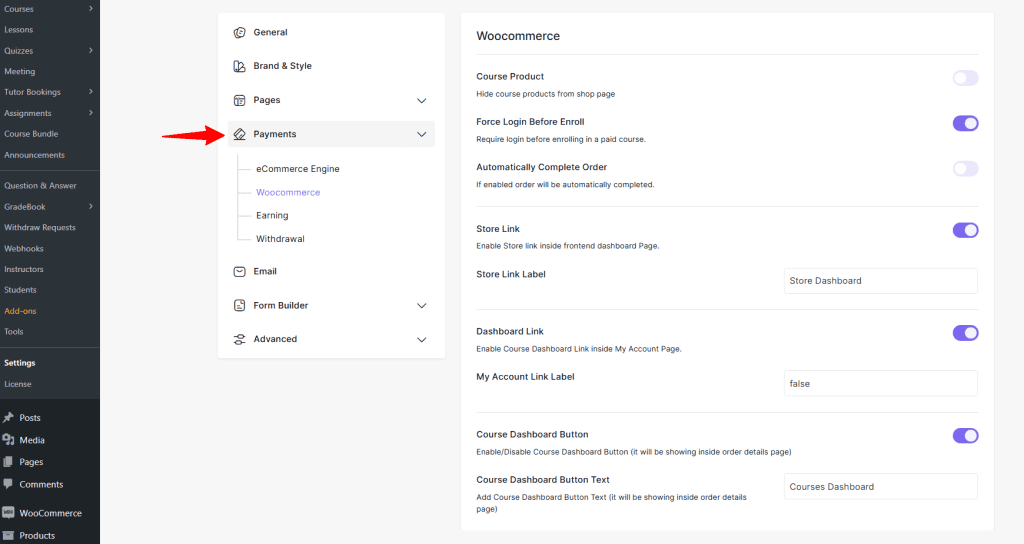Click the Email envelope icon
The image size is (1024, 544).
pyautogui.click(x=240, y=272)
